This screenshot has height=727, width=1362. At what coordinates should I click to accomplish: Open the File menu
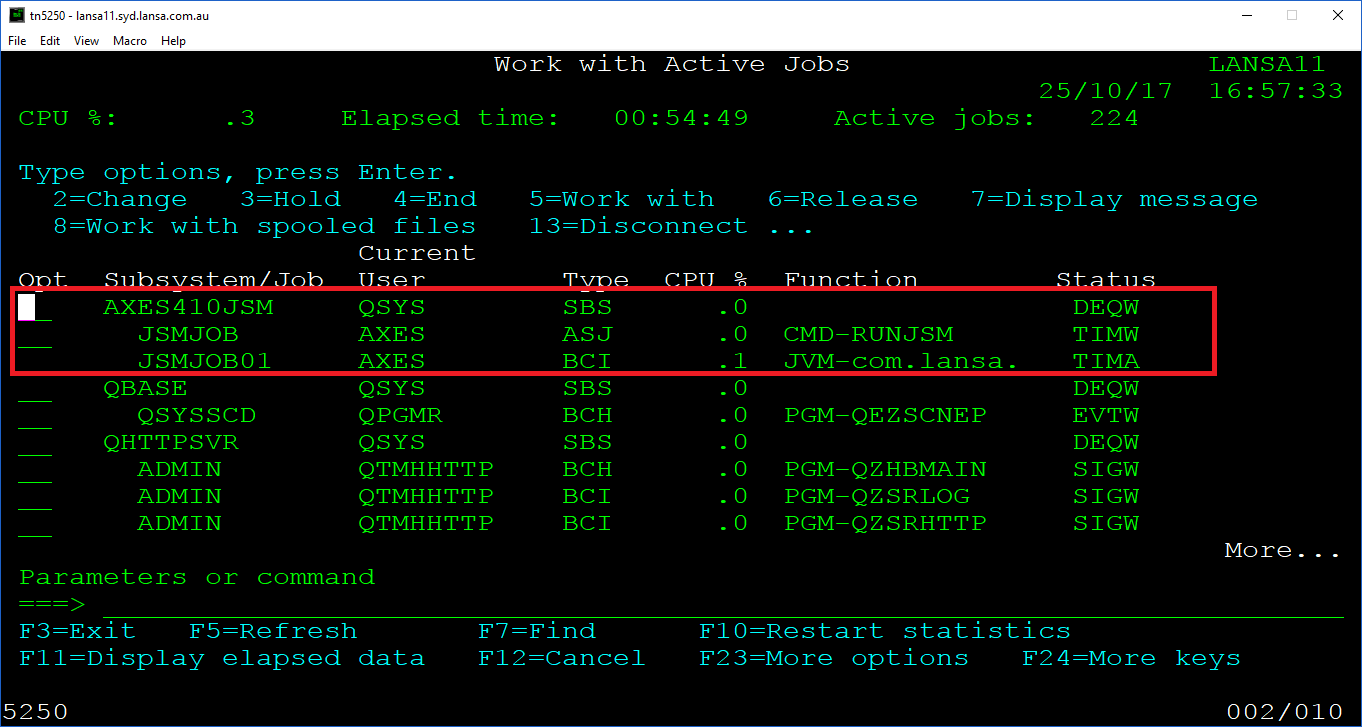(17, 41)
